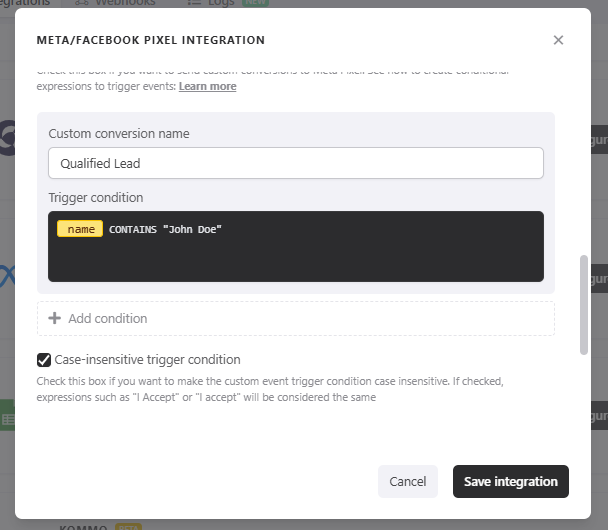Image resolution: width=608 pixels, height=530 pixels.
Task: Click the CONTAINS "John Doe" expression text
Action: (x=165, y=229)
